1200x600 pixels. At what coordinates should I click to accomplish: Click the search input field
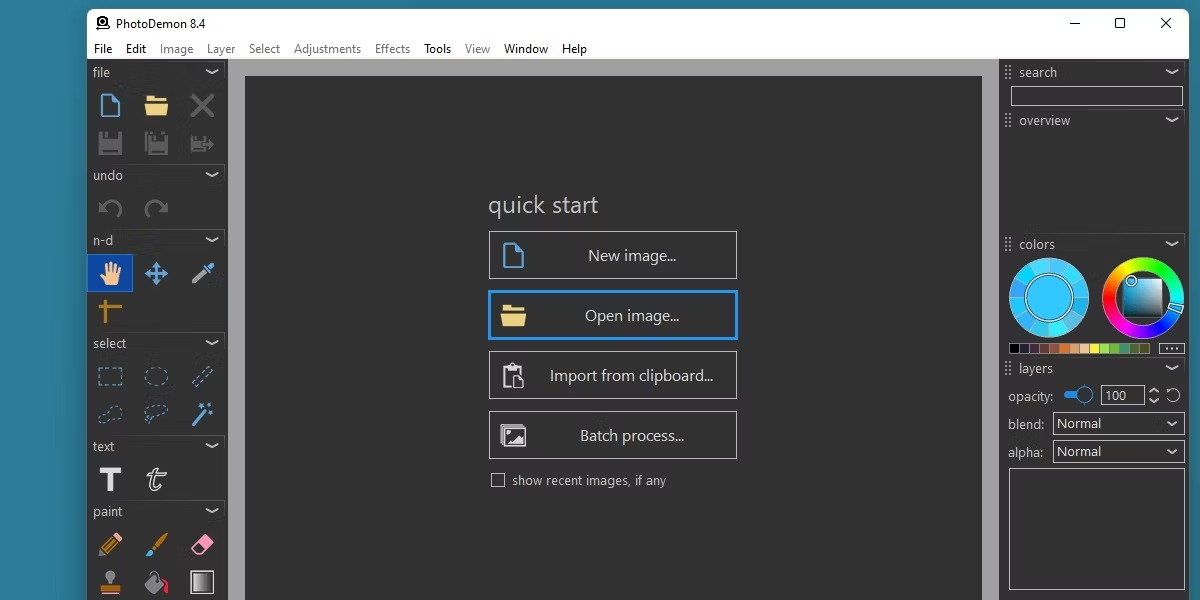click(x=1097, y=96)
